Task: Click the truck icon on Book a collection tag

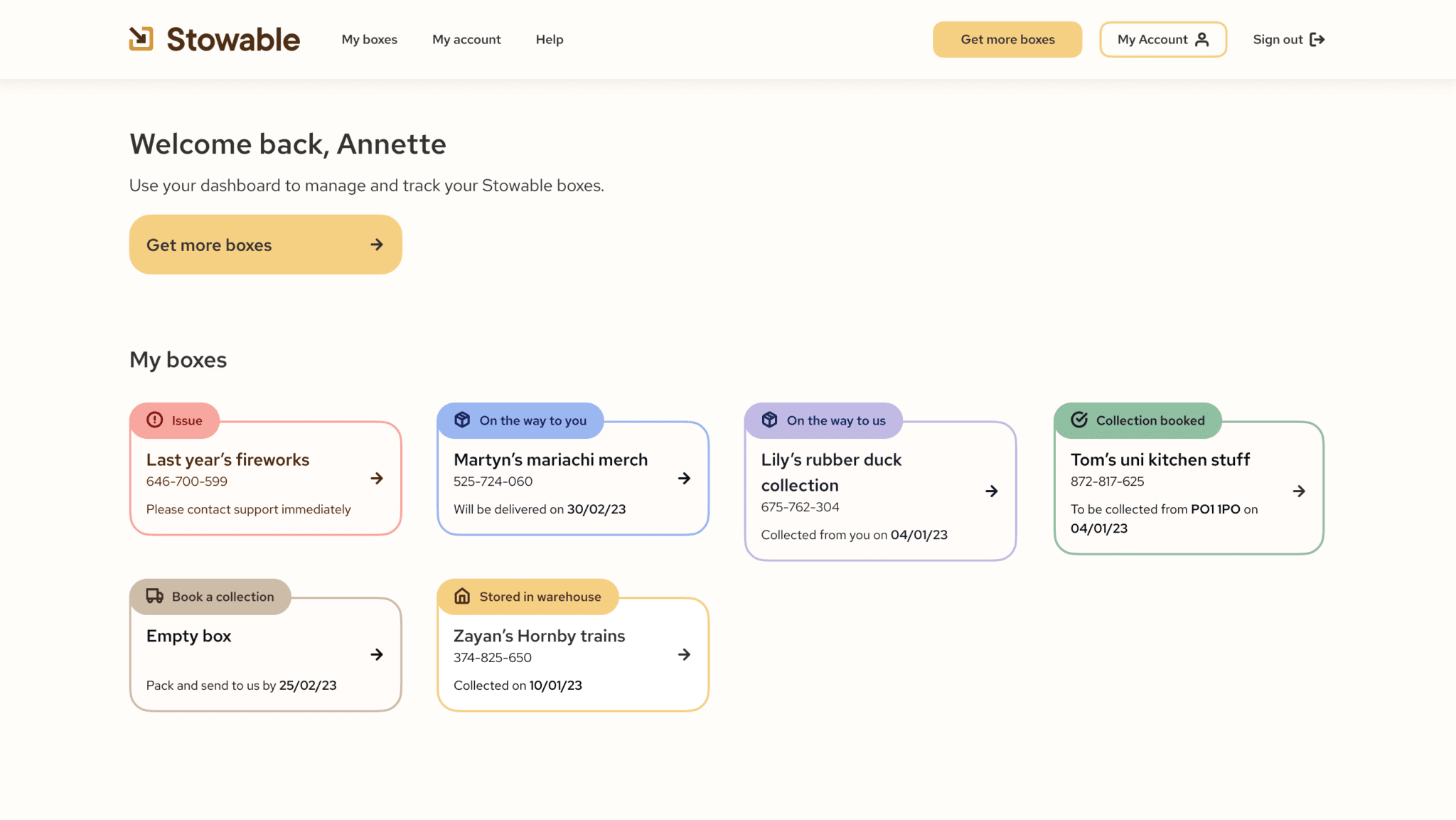Action: 155,596
